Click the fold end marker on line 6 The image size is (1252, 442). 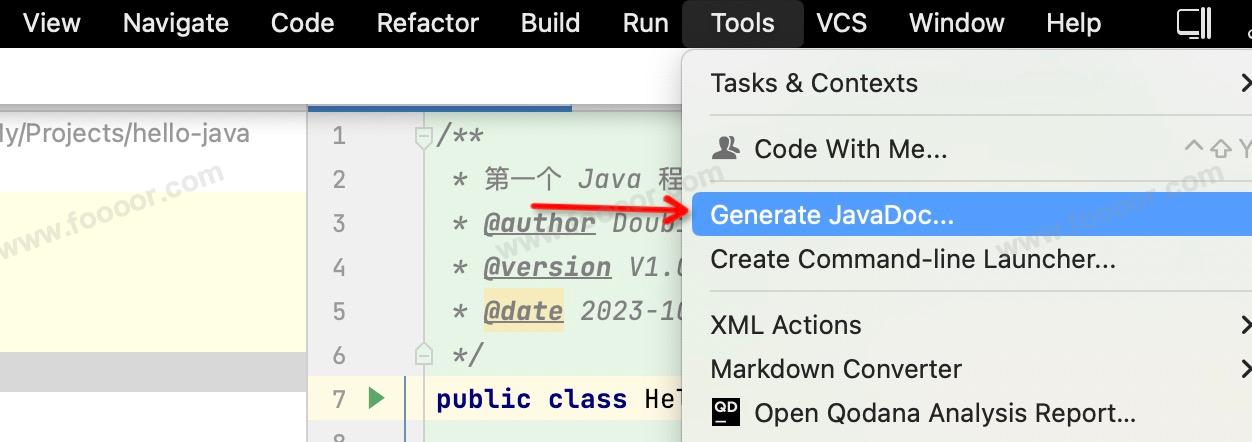424,354
